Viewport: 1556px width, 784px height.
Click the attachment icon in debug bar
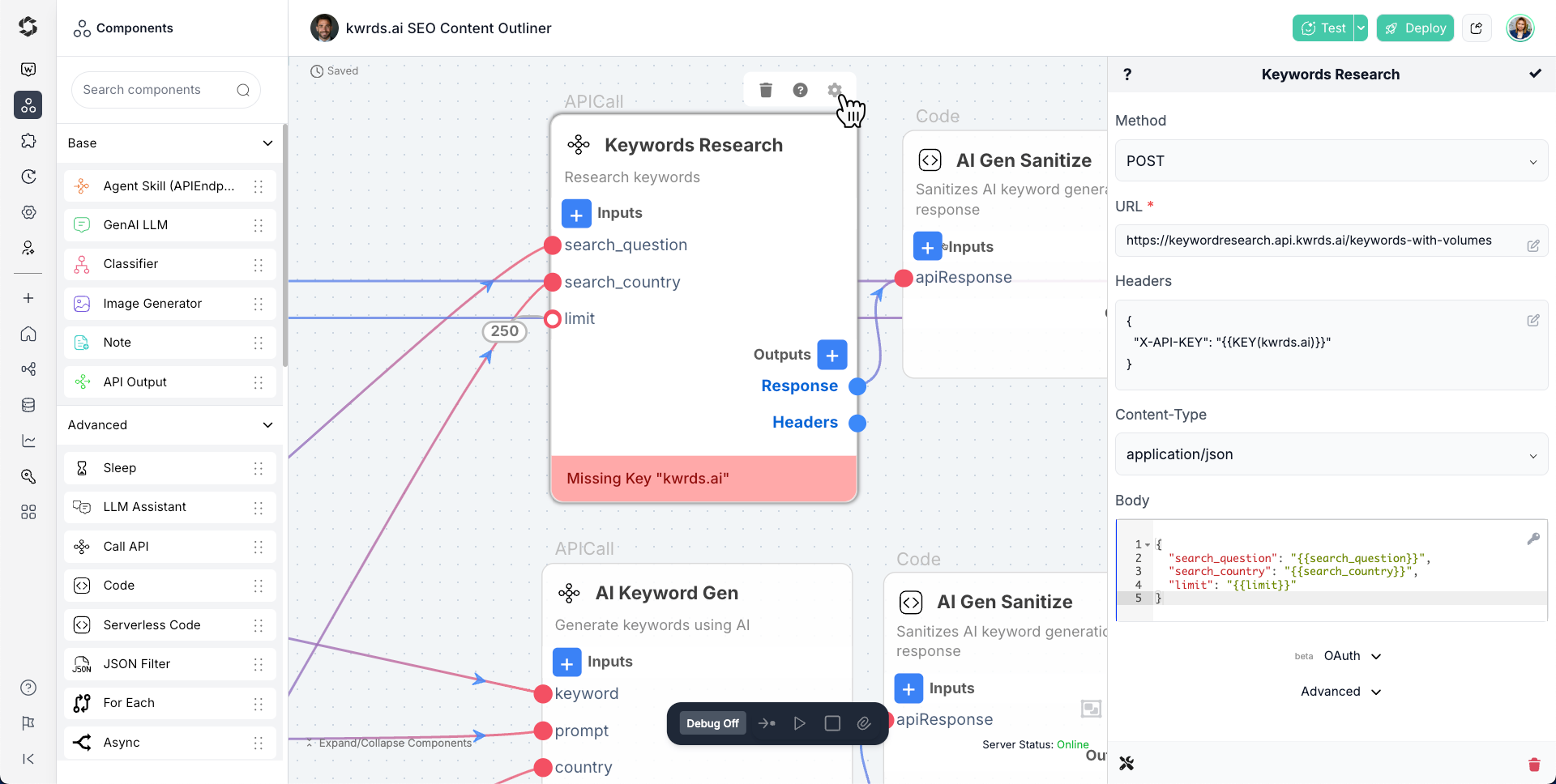pos(864,723)
